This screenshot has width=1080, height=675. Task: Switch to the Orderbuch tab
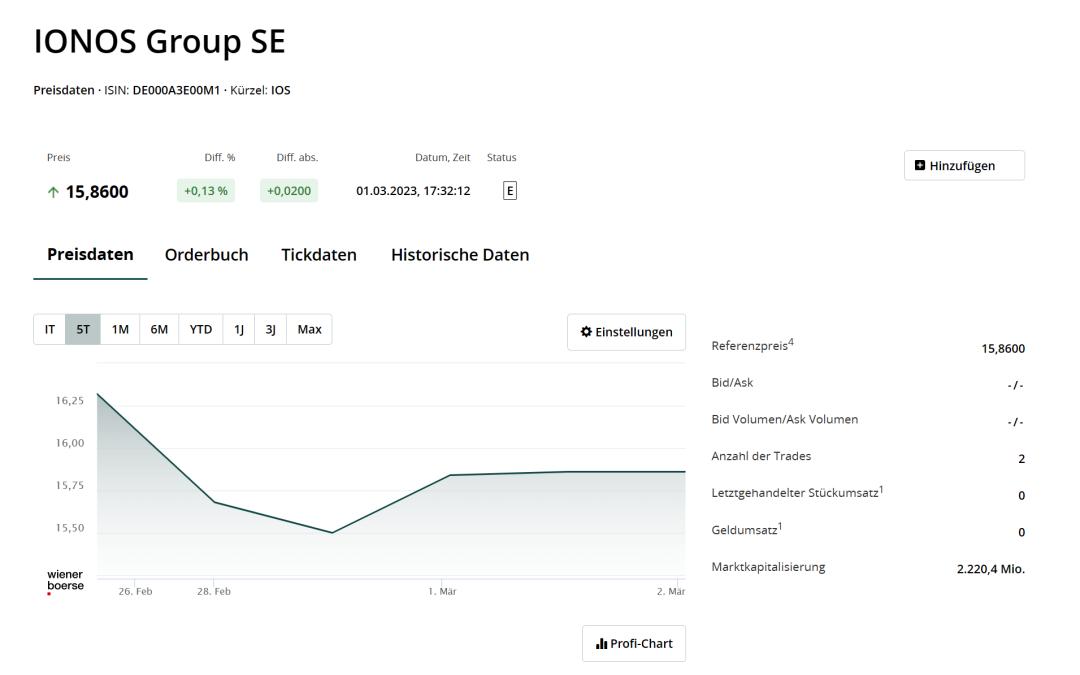[206, 255]
